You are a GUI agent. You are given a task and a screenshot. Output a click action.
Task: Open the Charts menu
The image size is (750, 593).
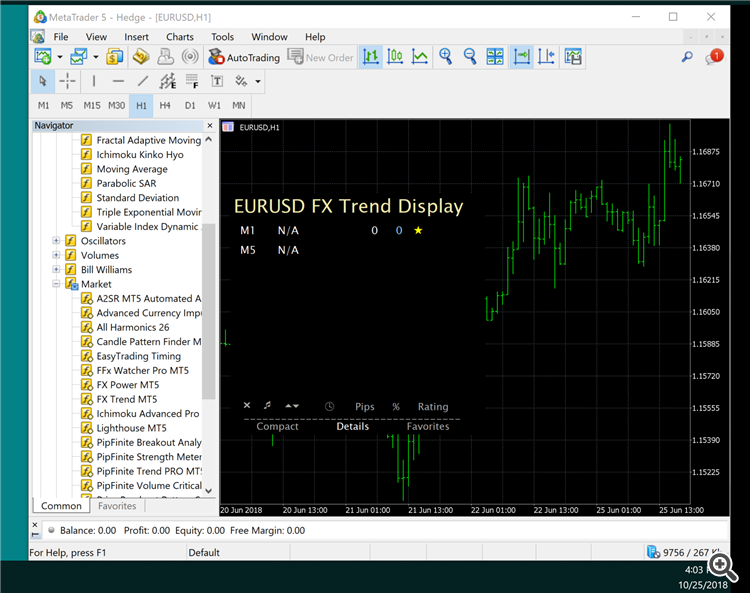coord(180,37)
